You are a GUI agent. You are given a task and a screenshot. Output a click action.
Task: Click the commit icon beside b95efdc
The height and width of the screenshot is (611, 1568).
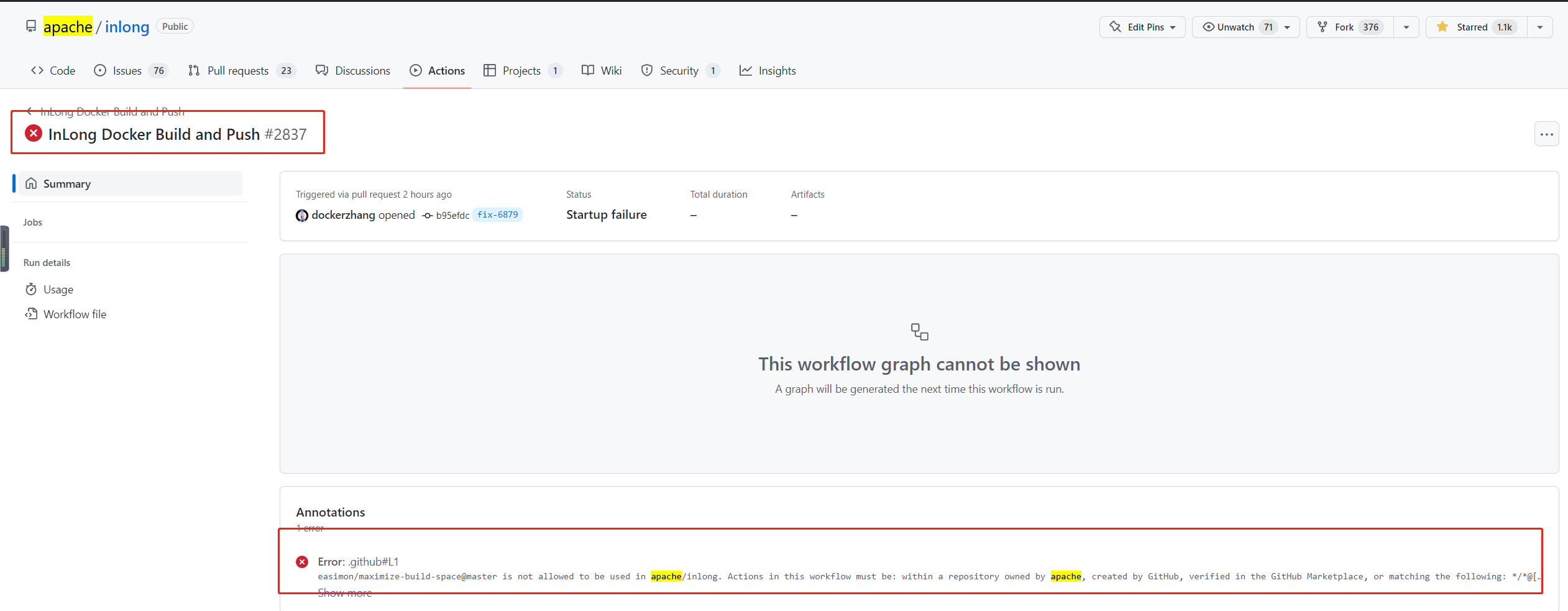pos(428,215)
